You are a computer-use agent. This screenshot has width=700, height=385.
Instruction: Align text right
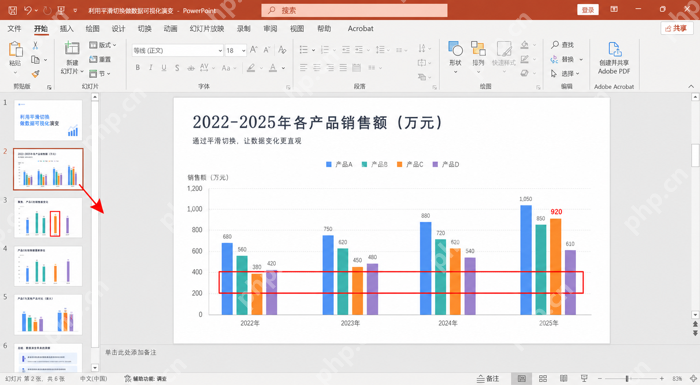(330, 68)
